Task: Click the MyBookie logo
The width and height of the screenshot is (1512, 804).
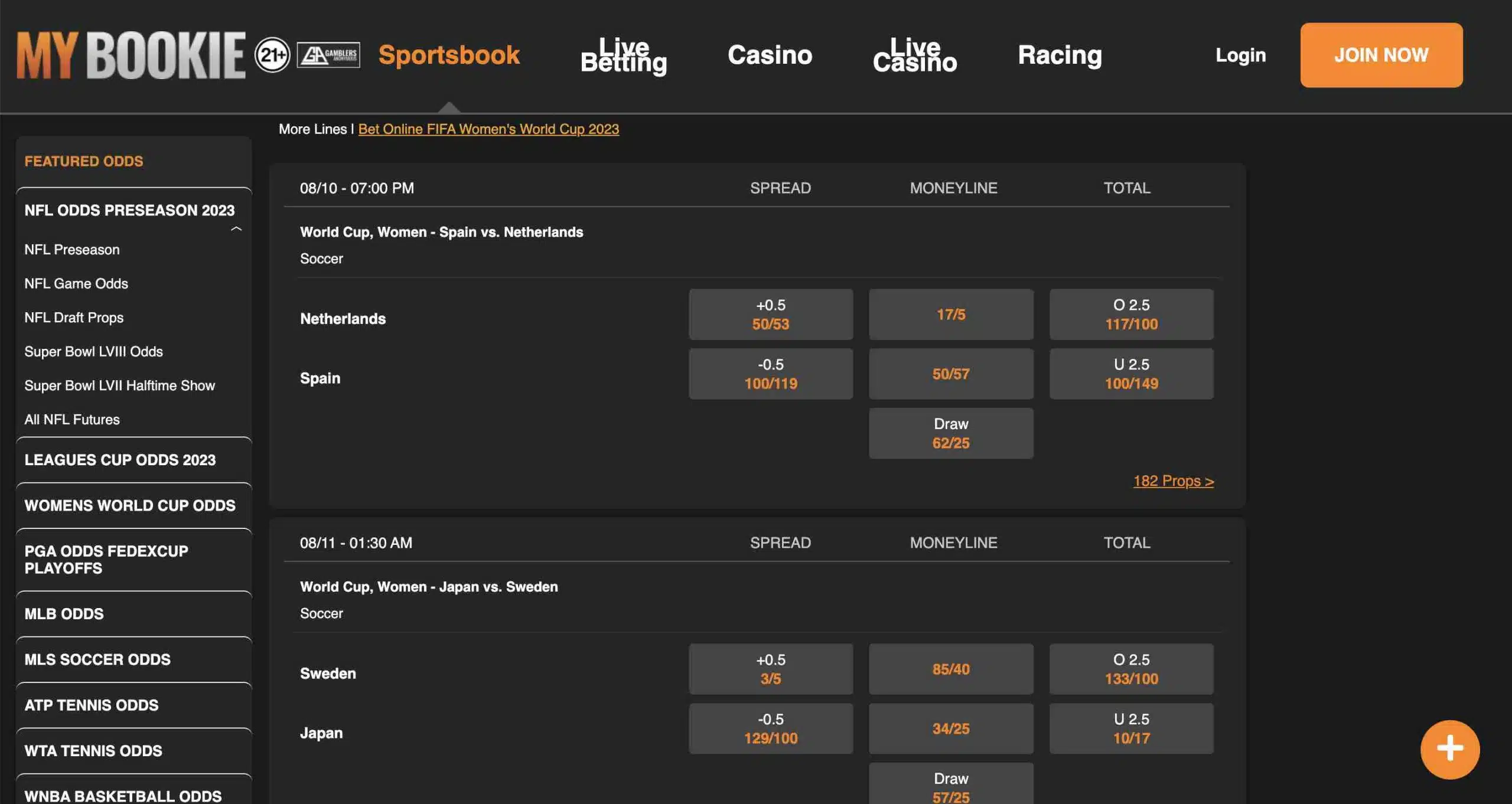Action: pos(131,55)
